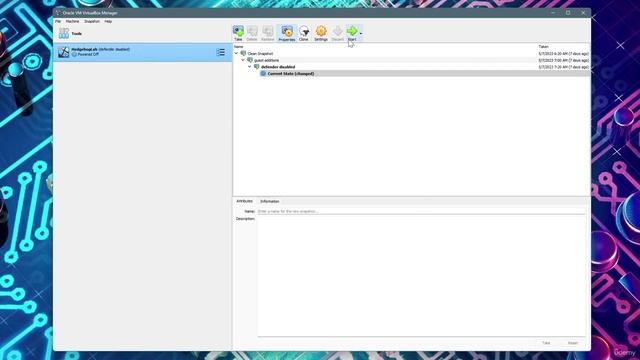Start the VM with the green arrow
The image size is (640, 360).
[x=352, y=33]
